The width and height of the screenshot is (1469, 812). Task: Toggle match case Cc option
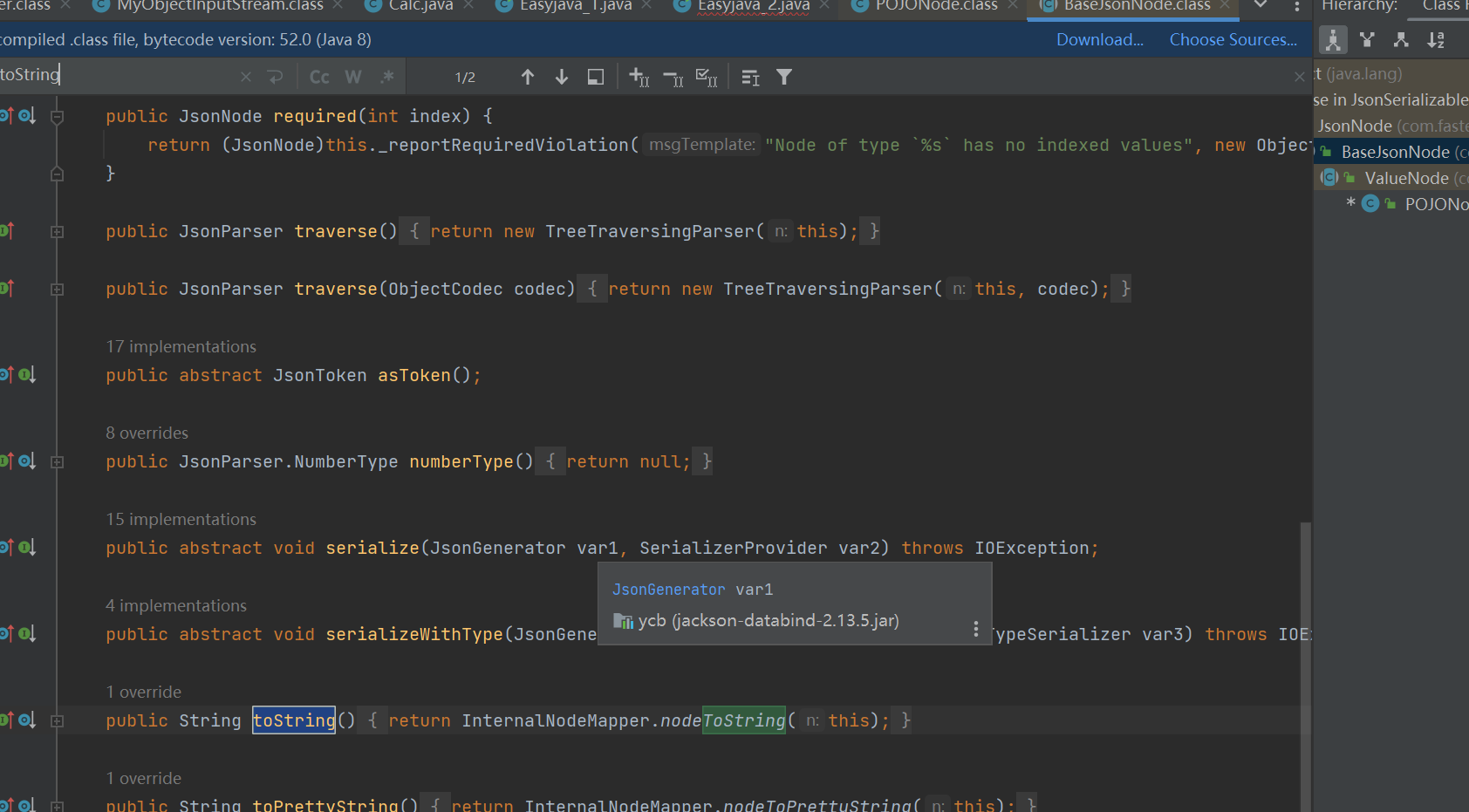(319, 77)
